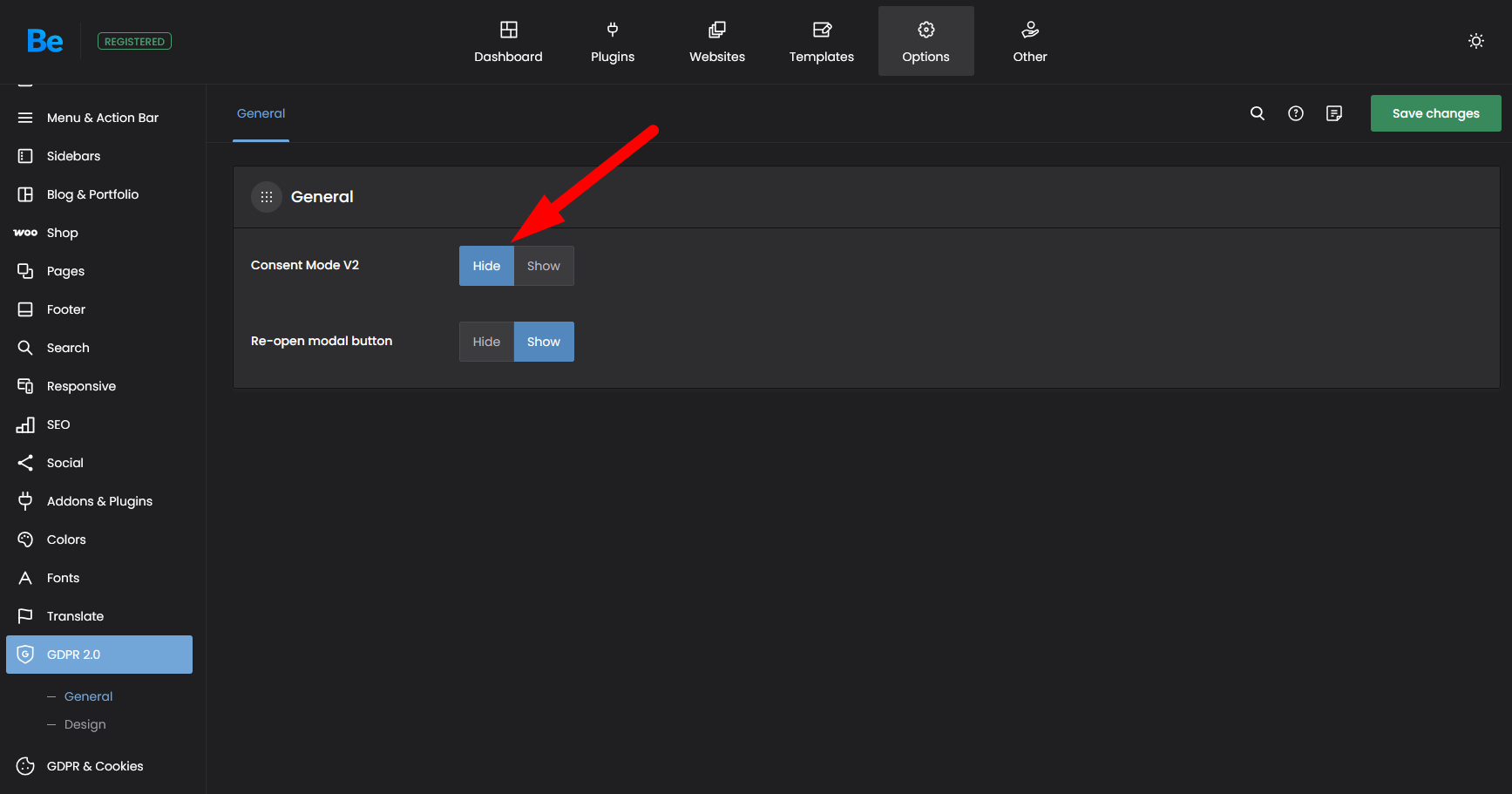Expand Menu & Action Bar settings
Viewport: 1512px width, 794px height.
[102, 118]
